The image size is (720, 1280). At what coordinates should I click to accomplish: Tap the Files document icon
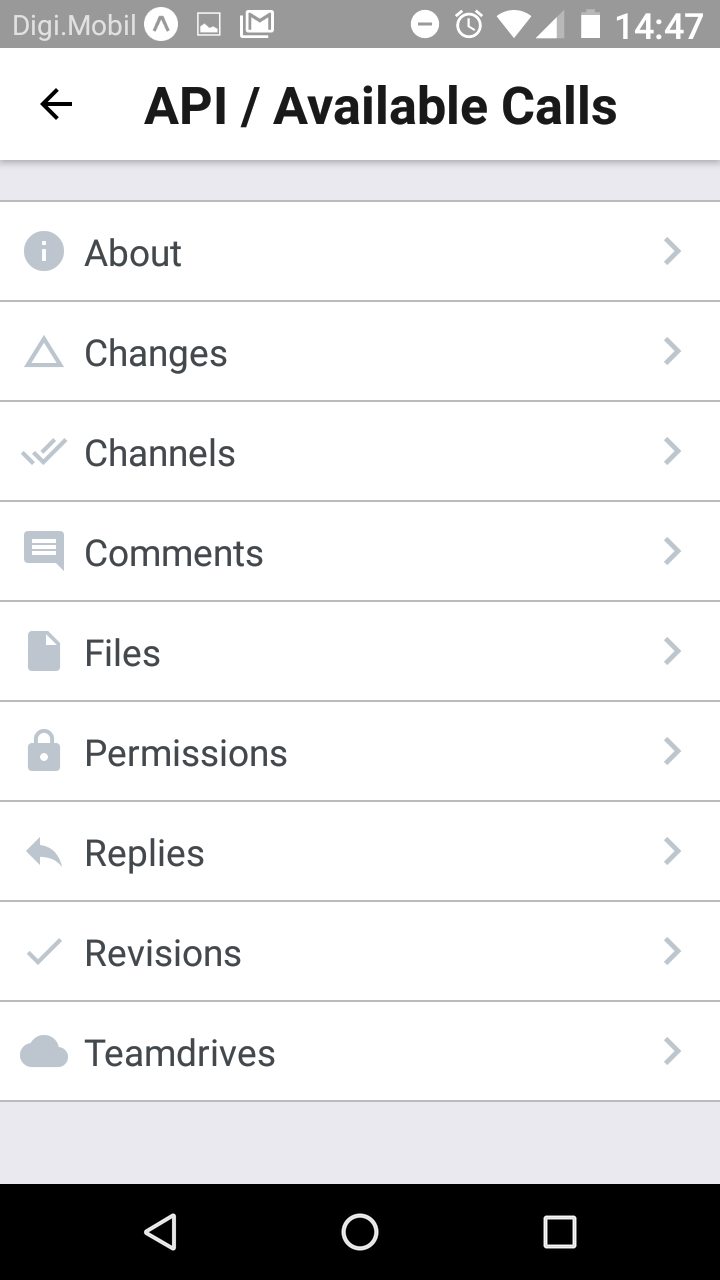[44, 651]
